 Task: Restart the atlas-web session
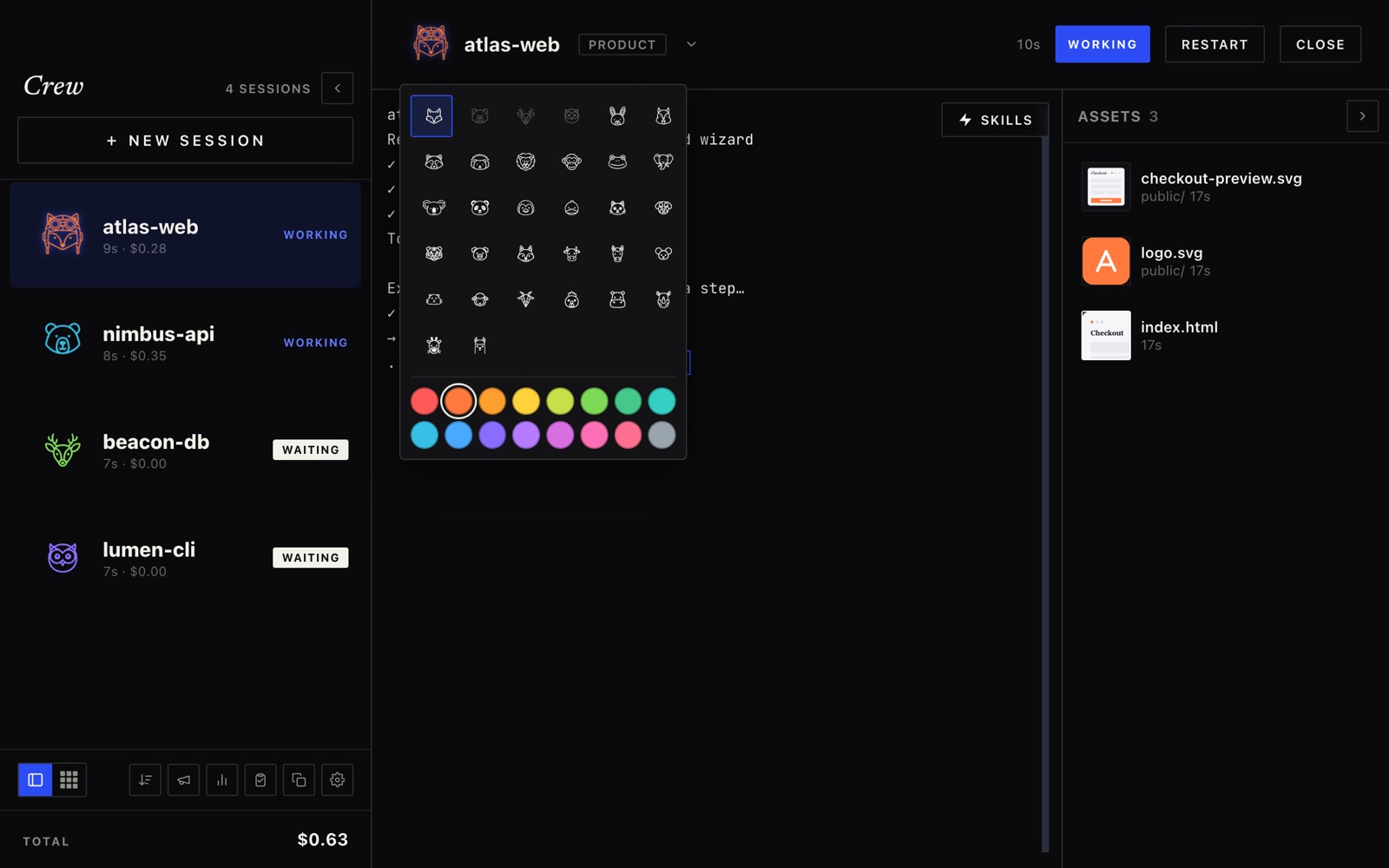[x=1215, y=44]
